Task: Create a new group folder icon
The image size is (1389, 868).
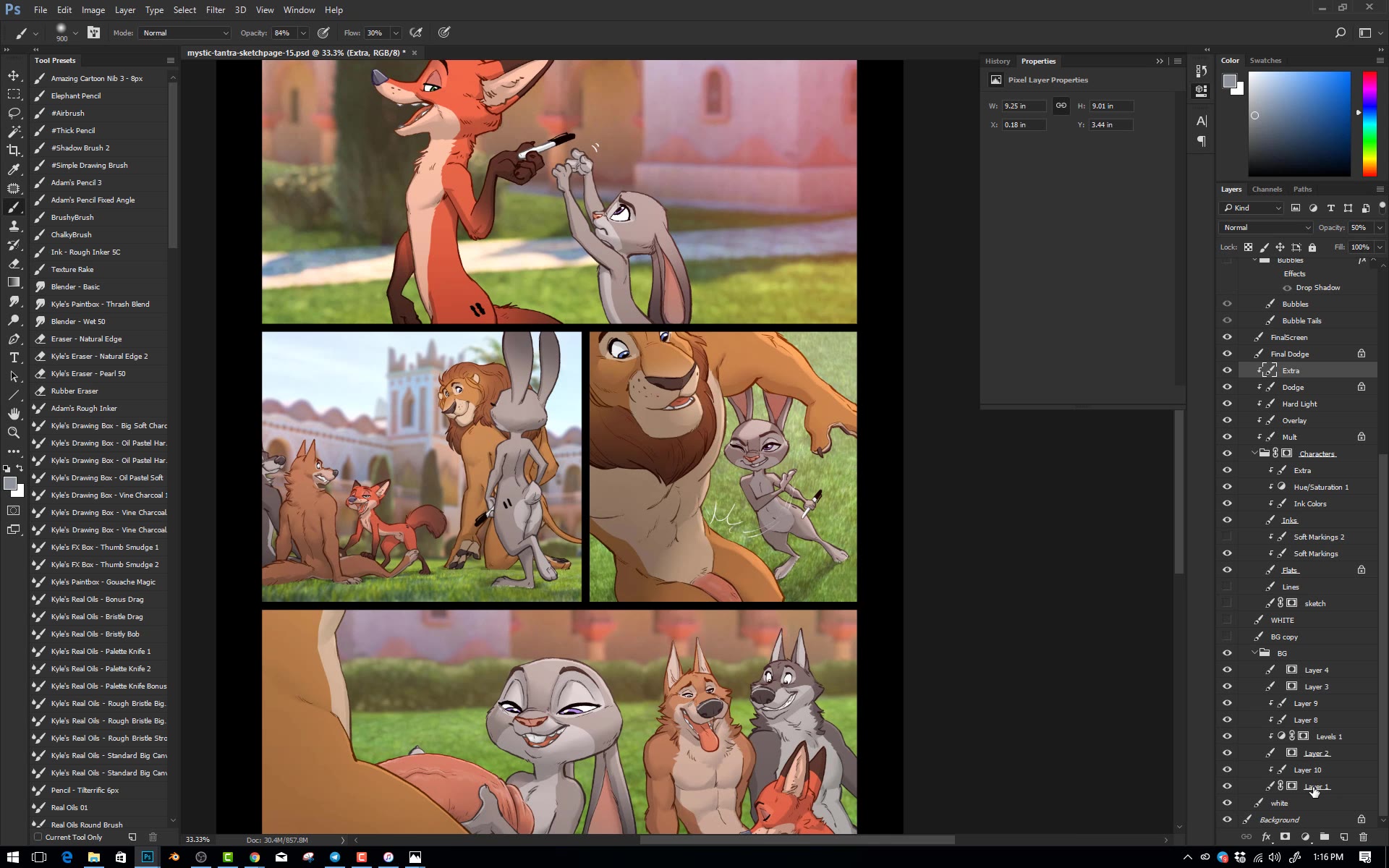Action: [x=1325, y=837]
